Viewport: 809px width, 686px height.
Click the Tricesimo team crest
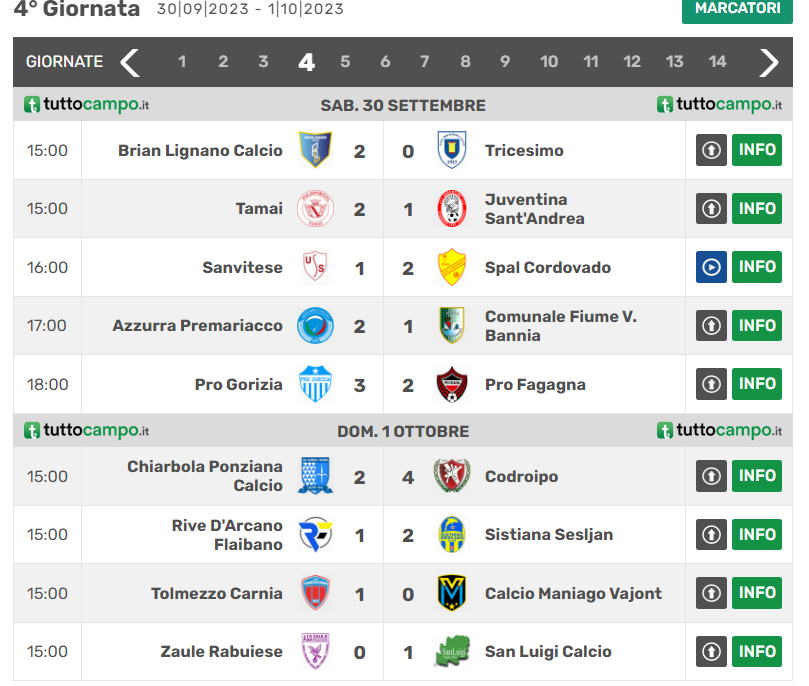[452, 151]
